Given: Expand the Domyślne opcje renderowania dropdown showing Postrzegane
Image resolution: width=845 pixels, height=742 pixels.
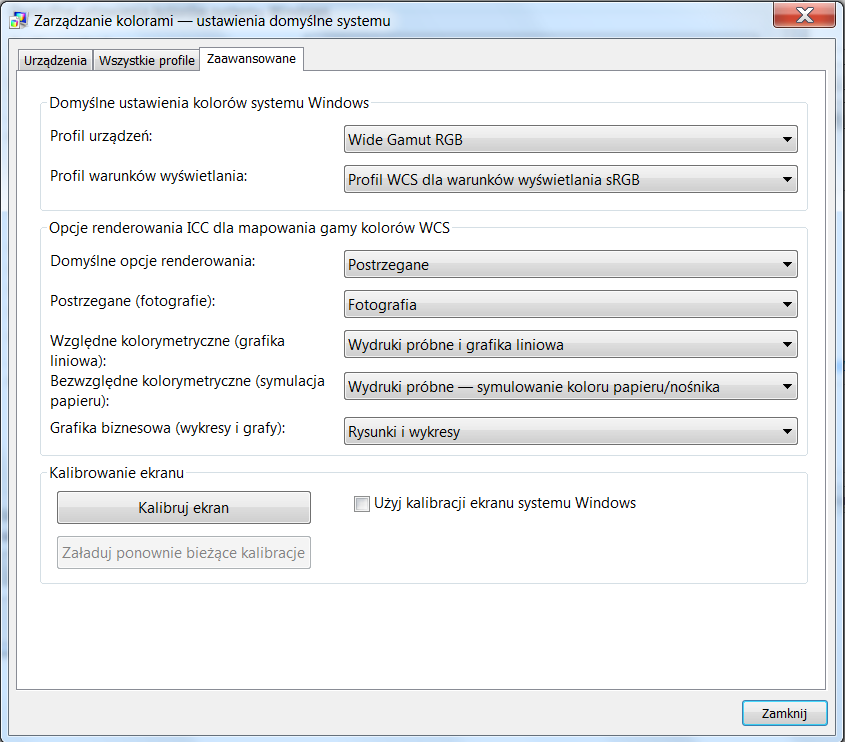Looking at the screenshot, I should [570, 265].
